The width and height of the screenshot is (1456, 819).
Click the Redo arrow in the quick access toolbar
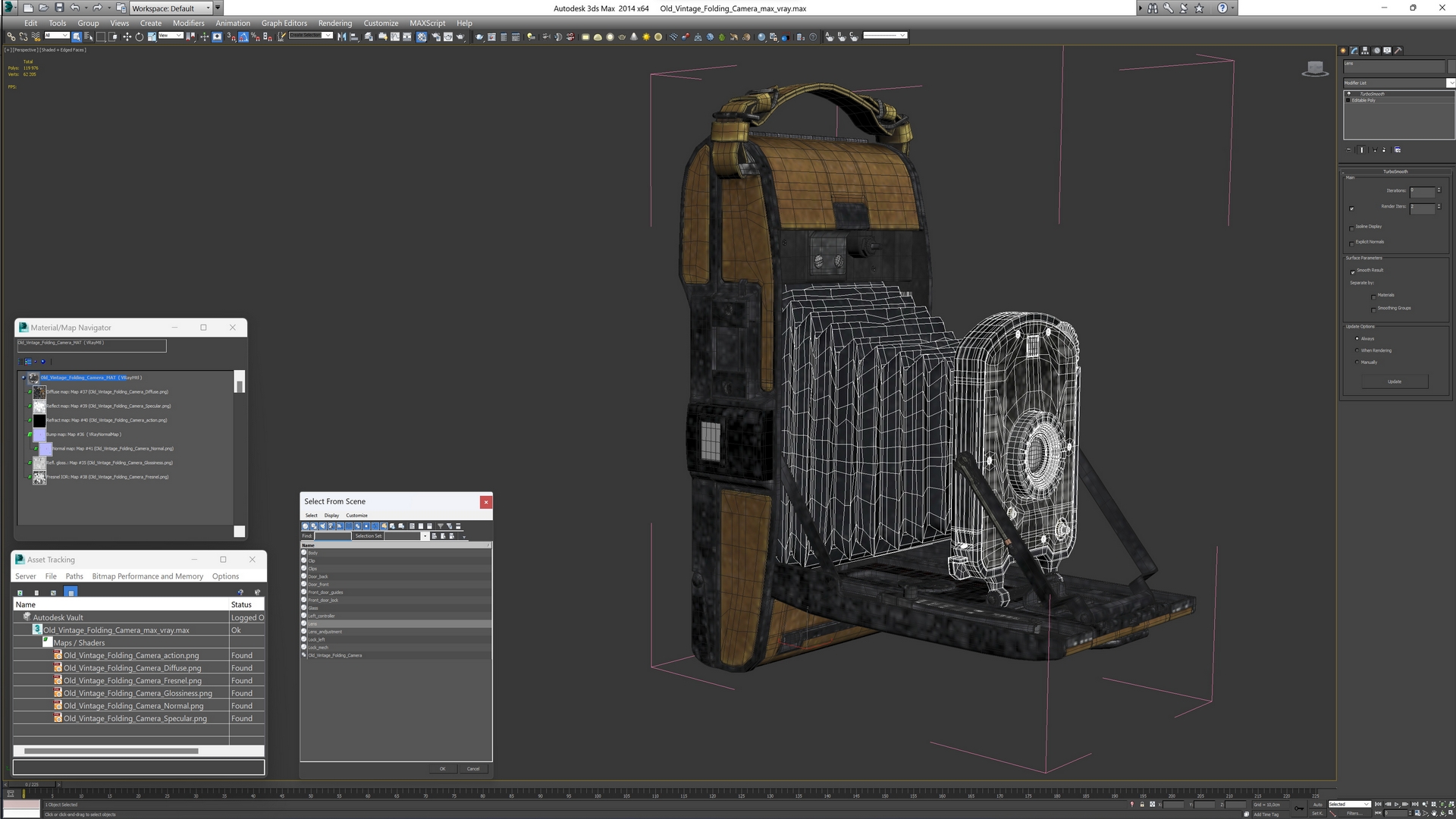click(x=97, y=8)
